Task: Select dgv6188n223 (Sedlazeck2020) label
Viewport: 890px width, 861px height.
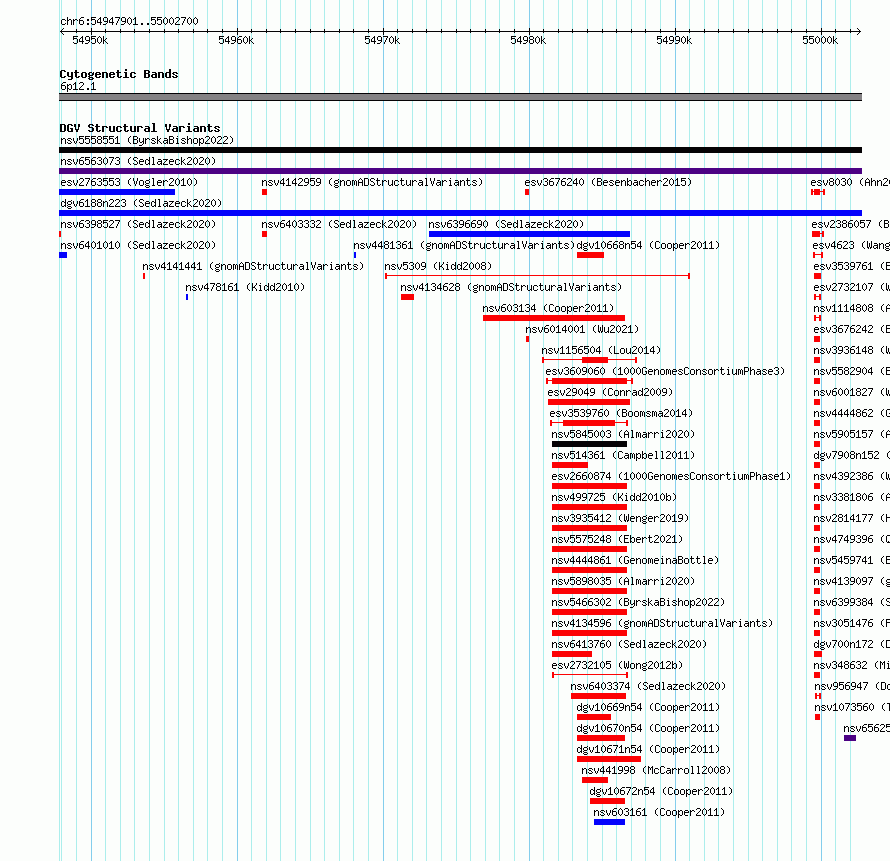Action: (141, 203)
